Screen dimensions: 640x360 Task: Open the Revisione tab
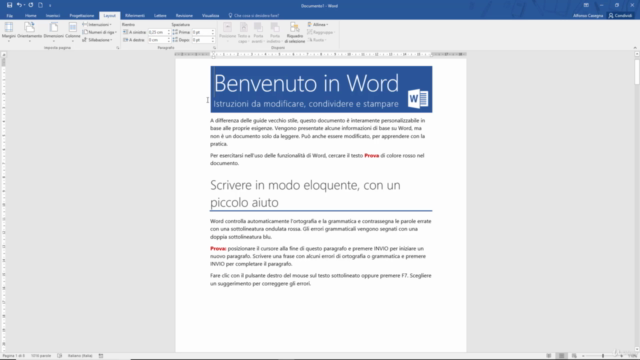184,16
